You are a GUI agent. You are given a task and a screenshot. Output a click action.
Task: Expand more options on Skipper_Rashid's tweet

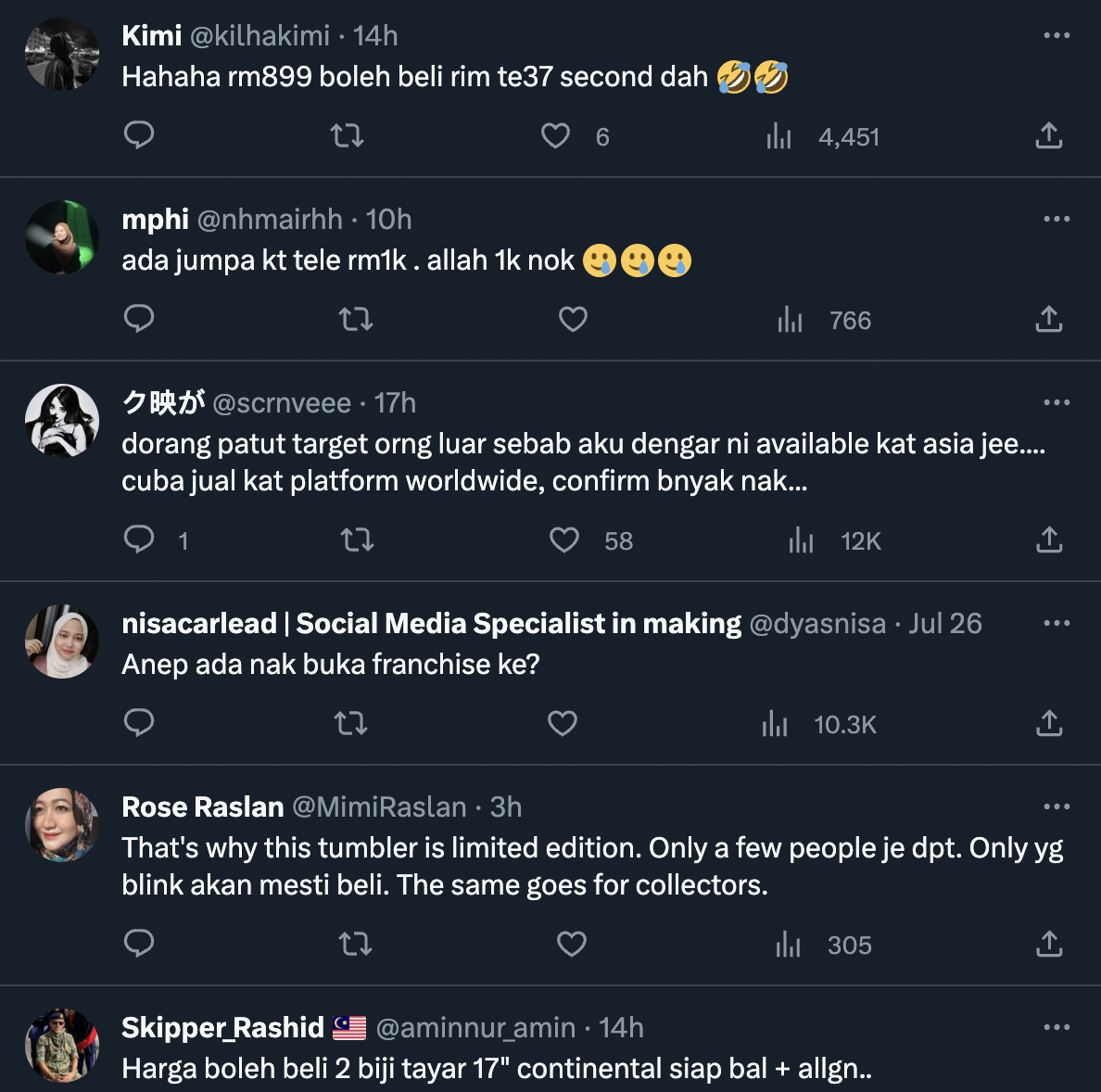coord(1057,1027)
